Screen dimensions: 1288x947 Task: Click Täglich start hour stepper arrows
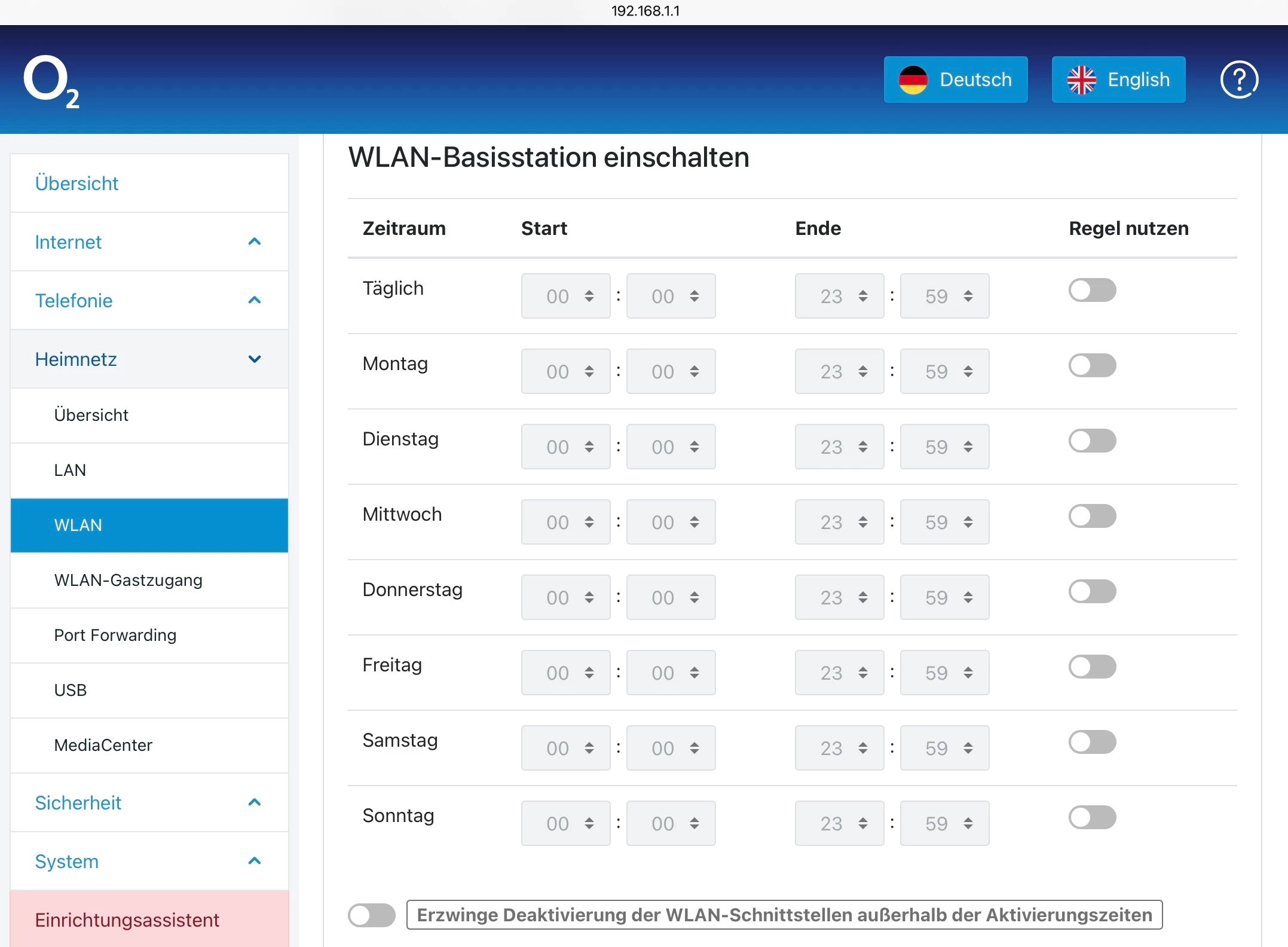pos(589,296)
